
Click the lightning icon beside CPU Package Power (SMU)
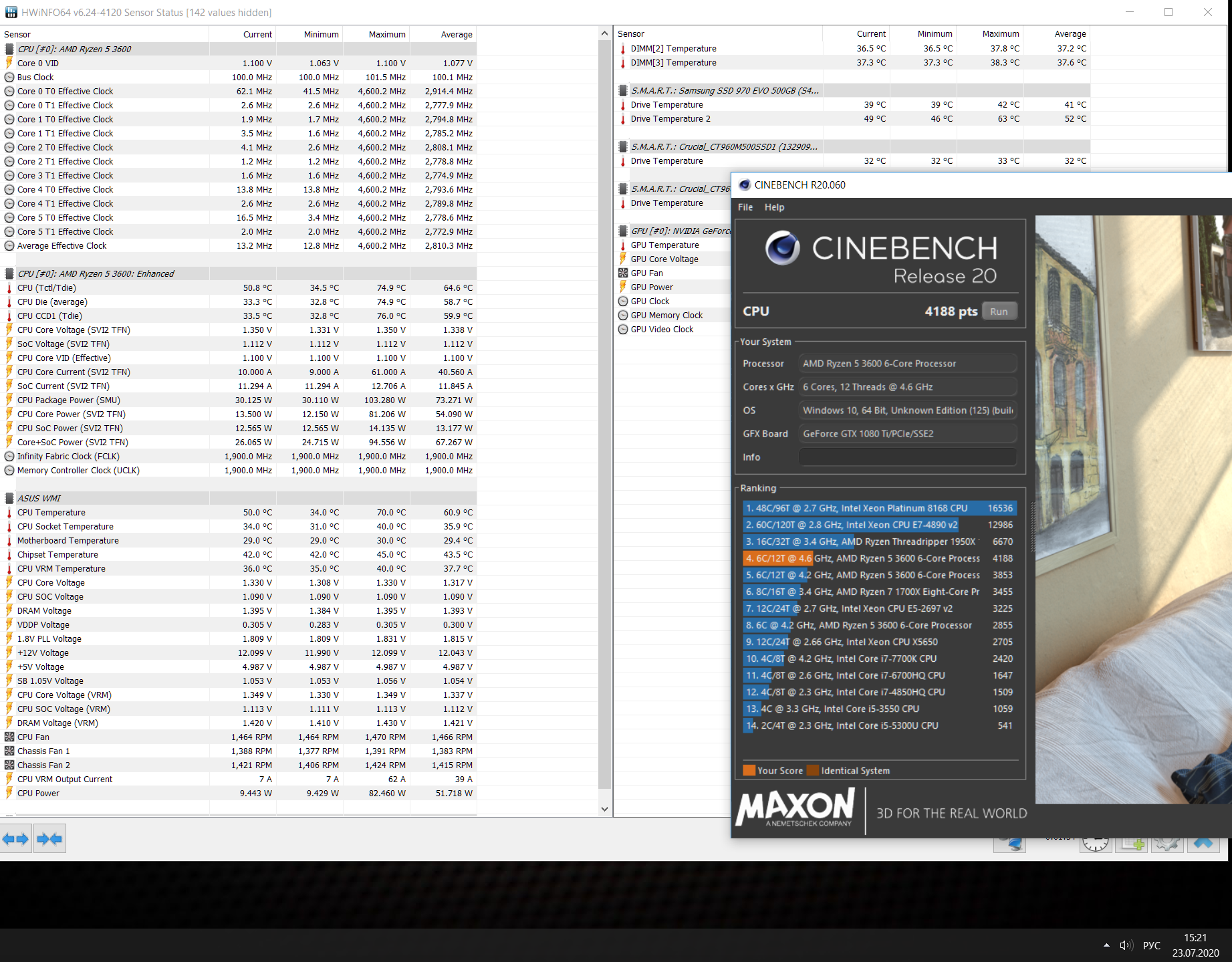pos(9,400)
